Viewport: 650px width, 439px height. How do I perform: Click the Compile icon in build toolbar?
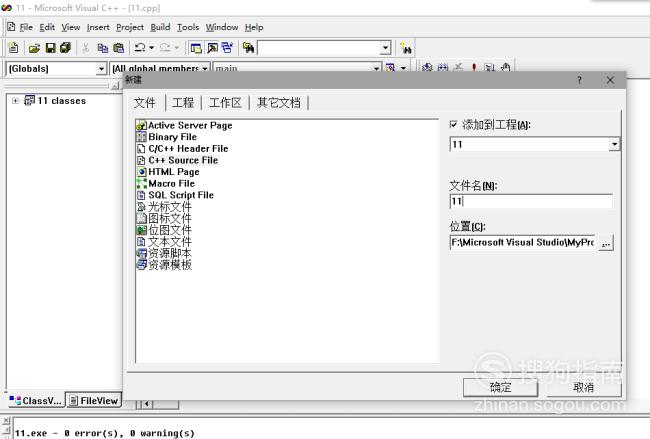pos(427,67)
